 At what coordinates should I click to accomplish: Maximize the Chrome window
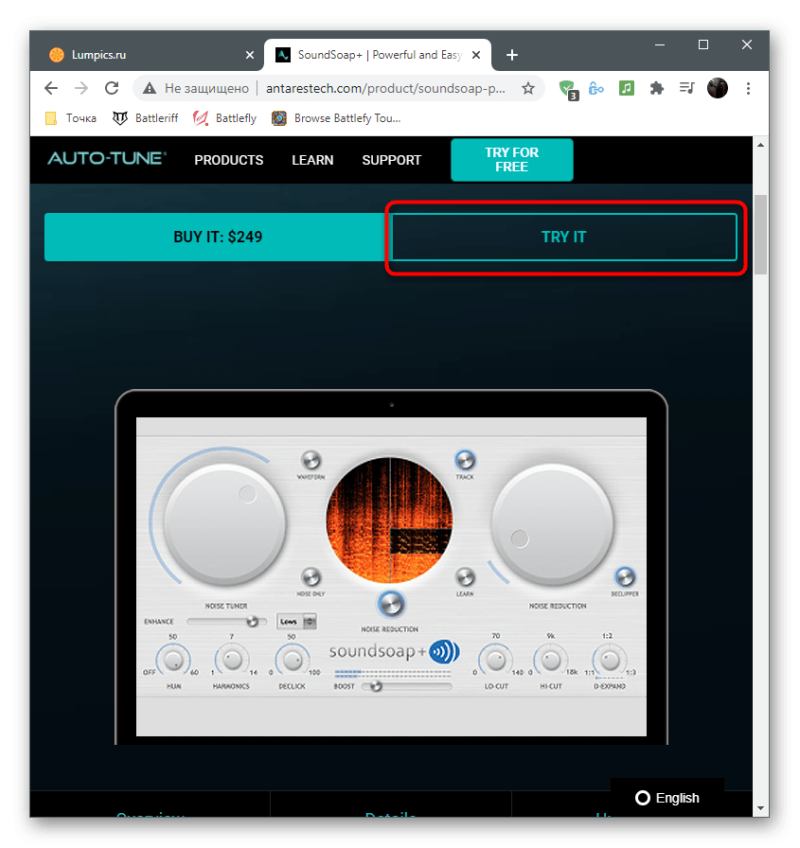pos(703,45)
